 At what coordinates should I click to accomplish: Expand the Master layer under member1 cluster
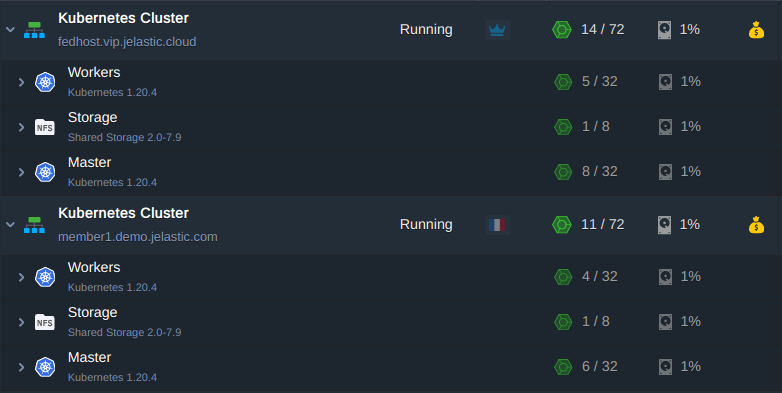pyautogui.click(x=21, y=368)
